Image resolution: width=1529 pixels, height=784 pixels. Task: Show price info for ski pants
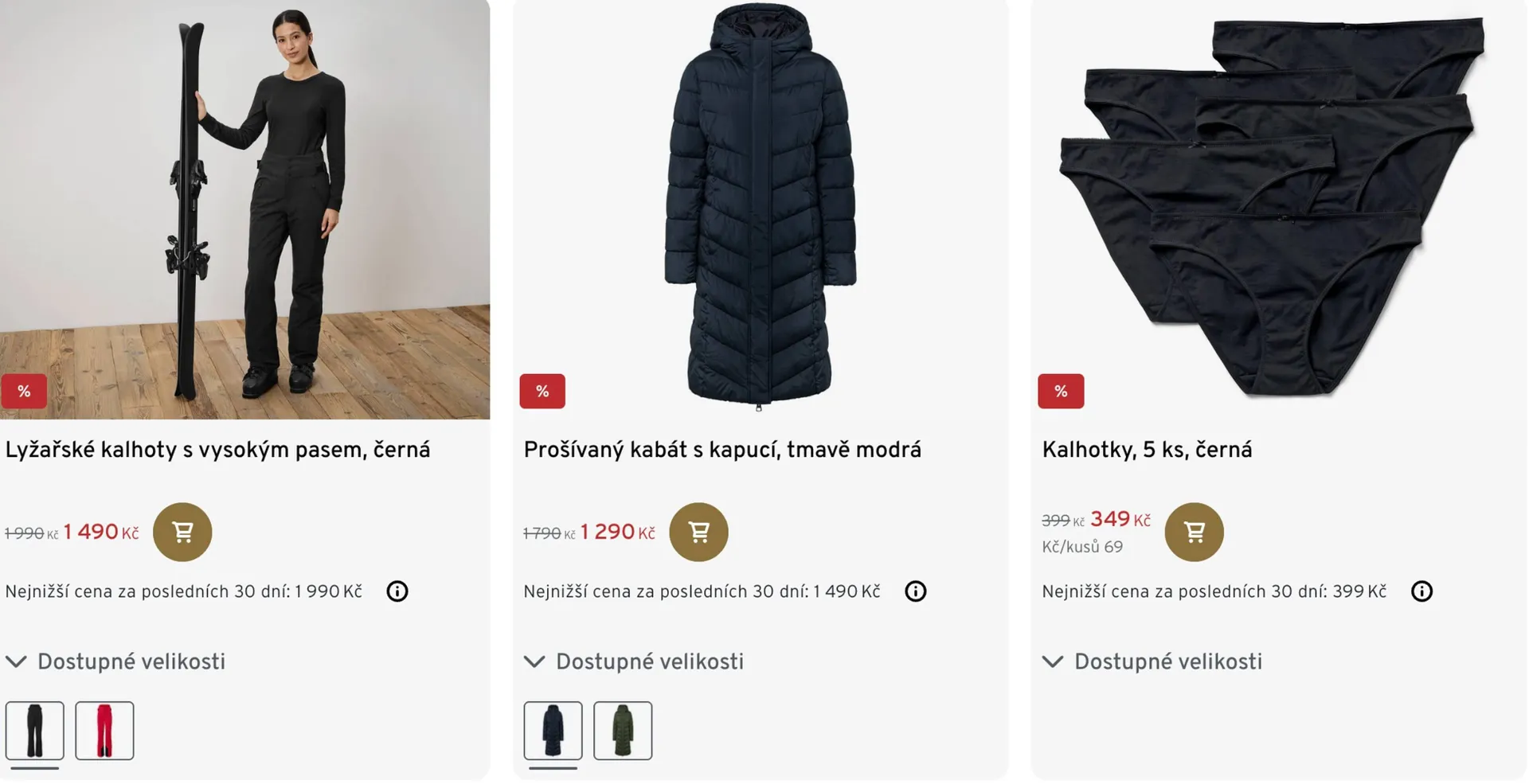point(397,591)
